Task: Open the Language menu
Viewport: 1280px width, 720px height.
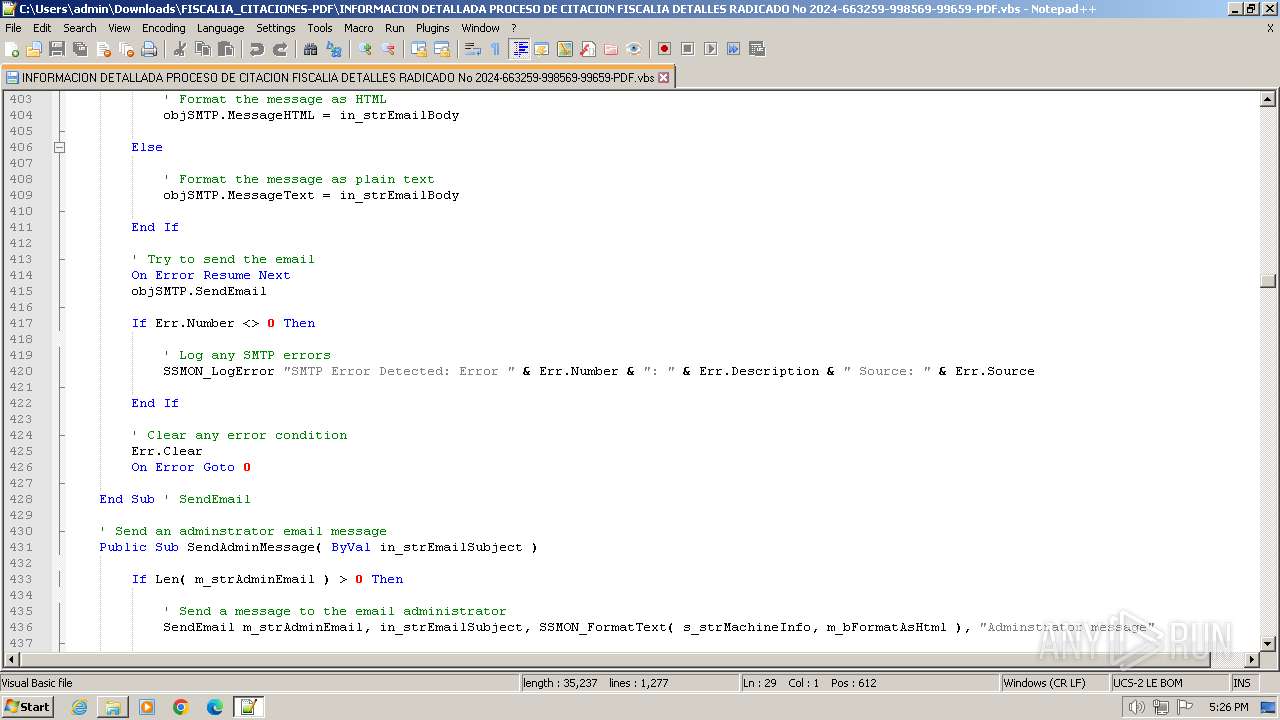Action: 221,28
